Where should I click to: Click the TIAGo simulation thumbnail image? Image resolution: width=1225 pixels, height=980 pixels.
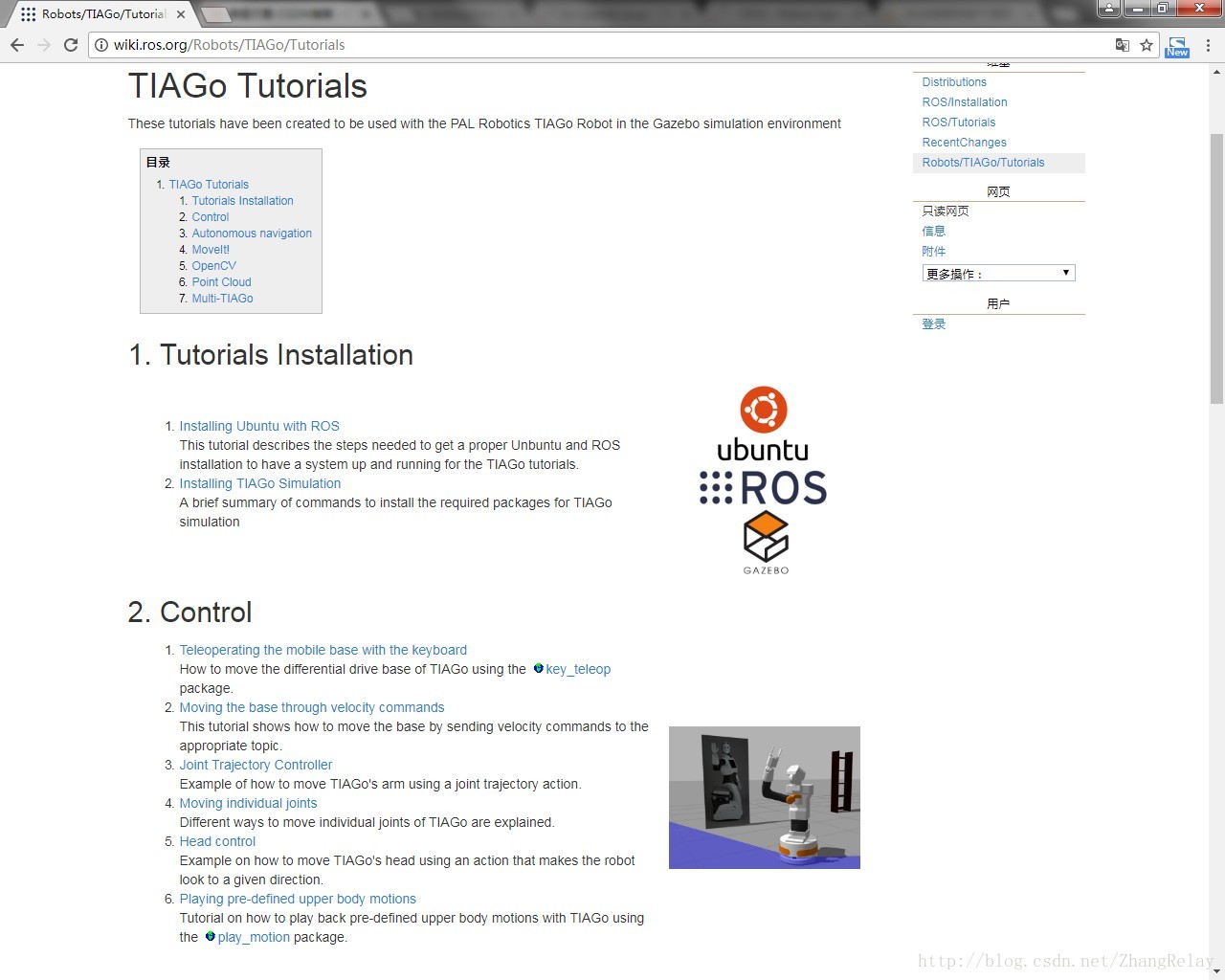pos(765,797)
